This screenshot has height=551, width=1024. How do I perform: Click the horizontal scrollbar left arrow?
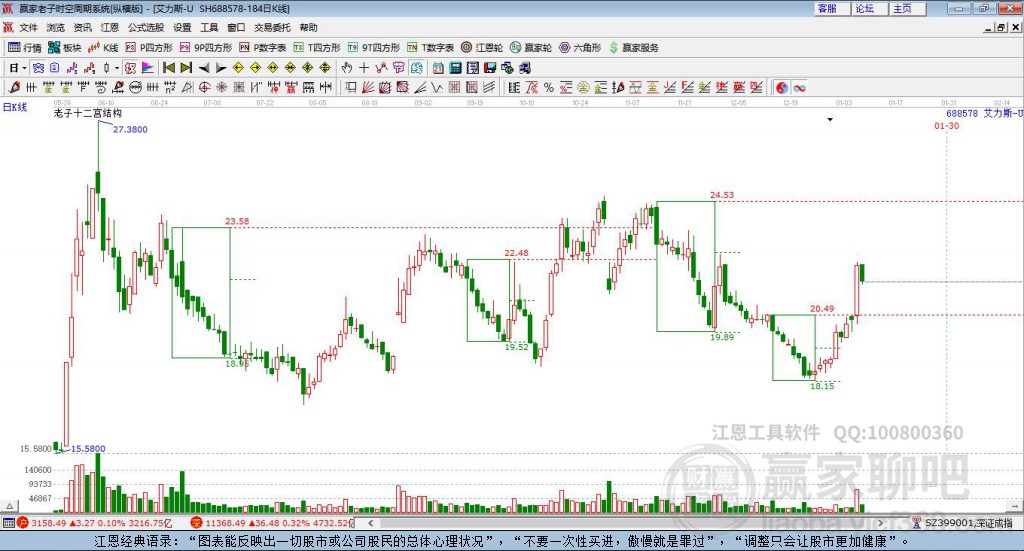[370, 523]
